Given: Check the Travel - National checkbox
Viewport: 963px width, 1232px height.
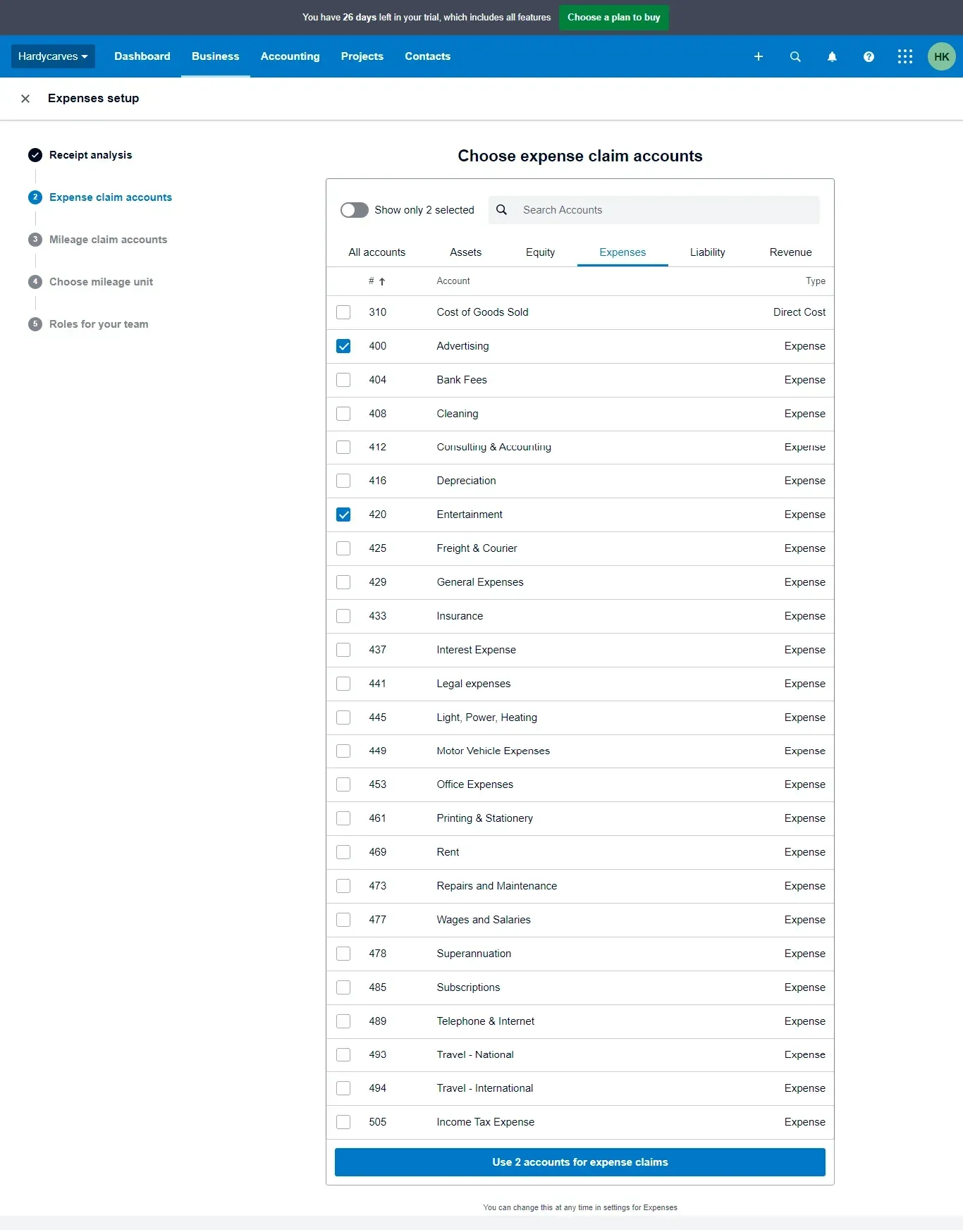Looking at the screenshot, I should click(343, 1054).
